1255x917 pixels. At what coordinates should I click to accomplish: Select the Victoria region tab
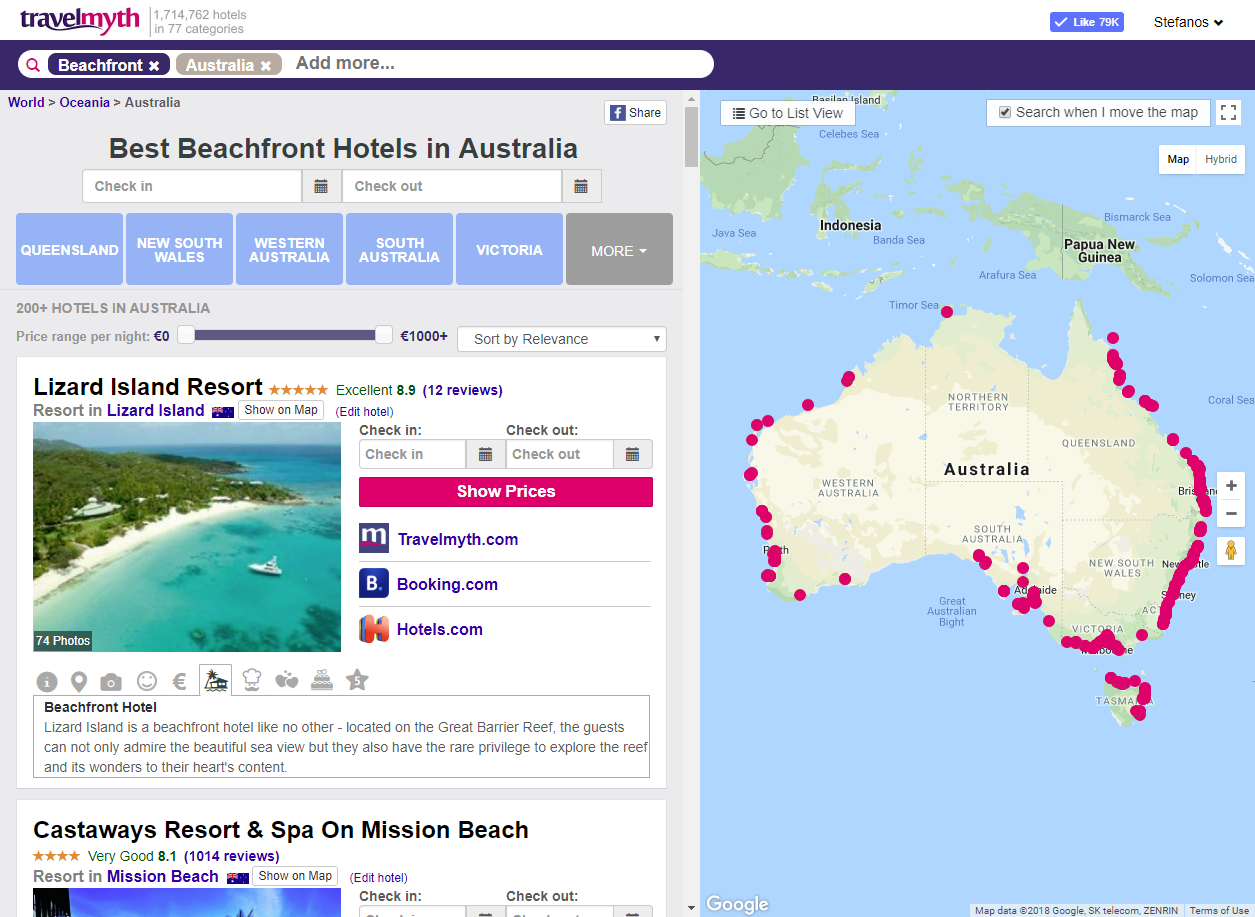[x=509, y=249]
